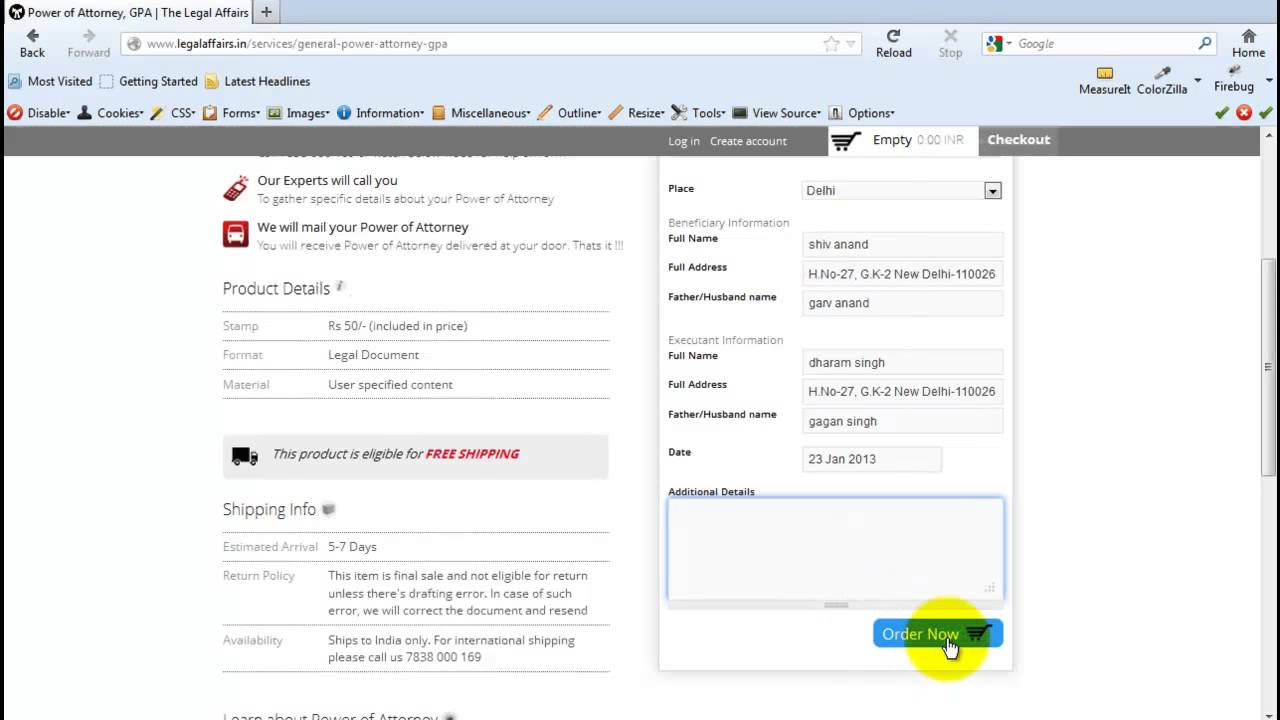1280x720 pixels.
Task: Open the Information developer menu
Action: tap(380, 113)
